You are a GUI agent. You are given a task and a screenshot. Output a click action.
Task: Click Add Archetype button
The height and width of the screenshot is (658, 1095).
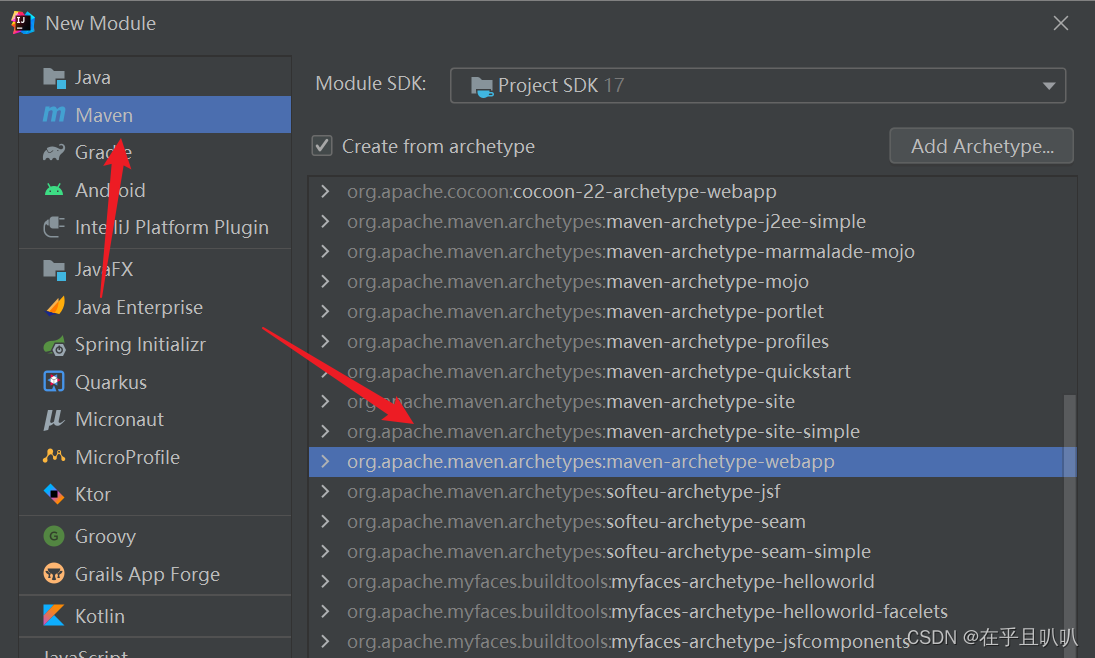point(981,146)
